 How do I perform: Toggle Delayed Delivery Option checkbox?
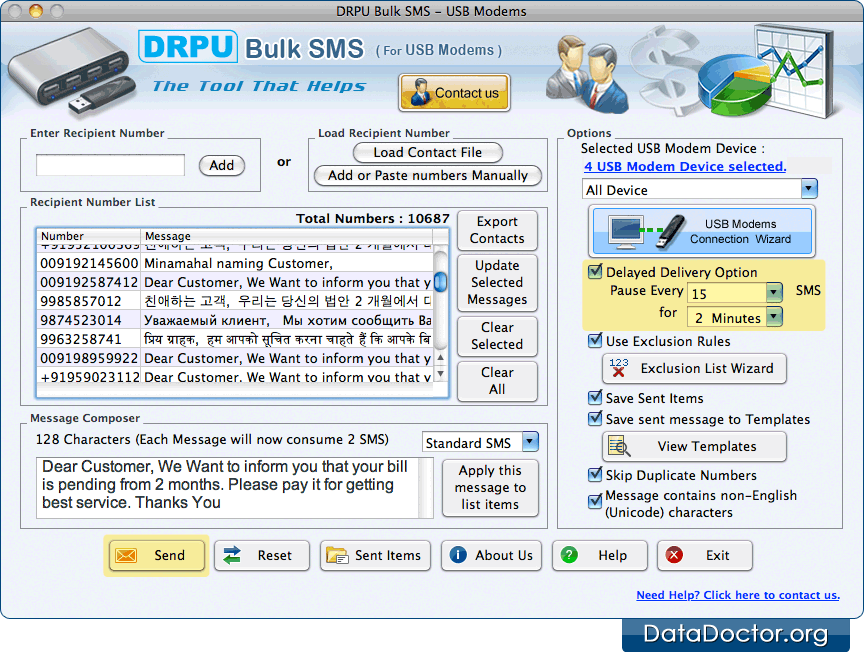595,271
